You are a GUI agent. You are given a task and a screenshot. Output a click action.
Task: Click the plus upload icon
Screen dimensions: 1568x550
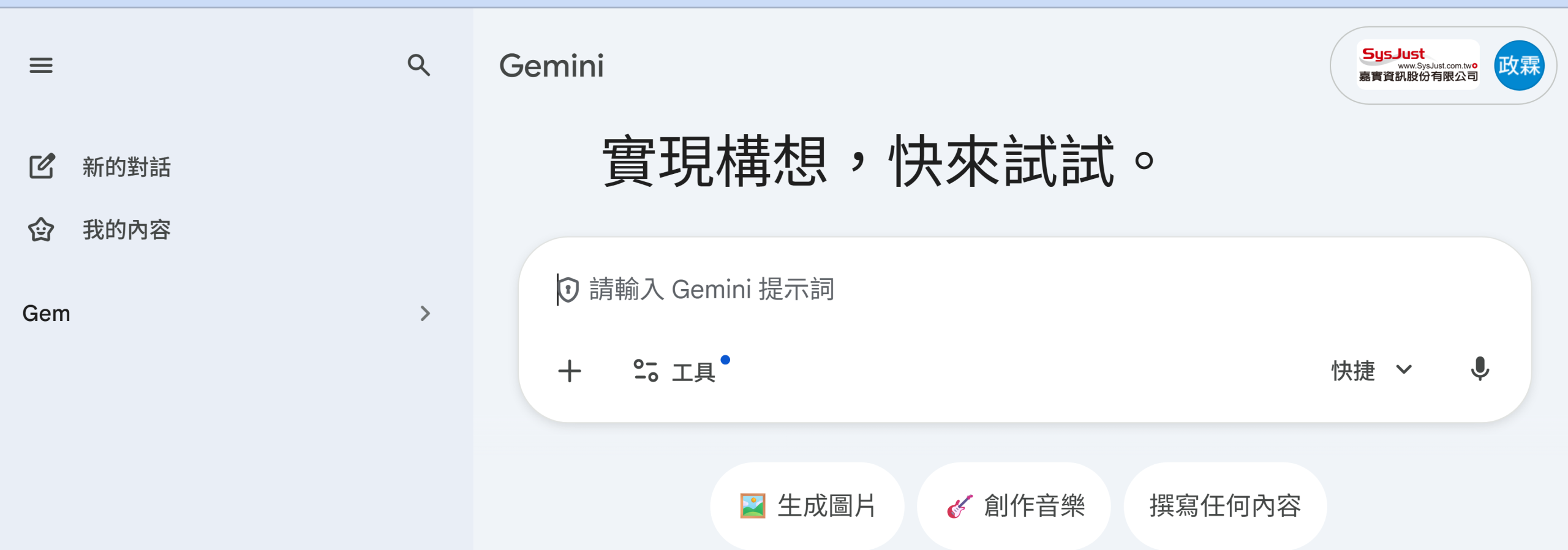(x=570, y=371)
